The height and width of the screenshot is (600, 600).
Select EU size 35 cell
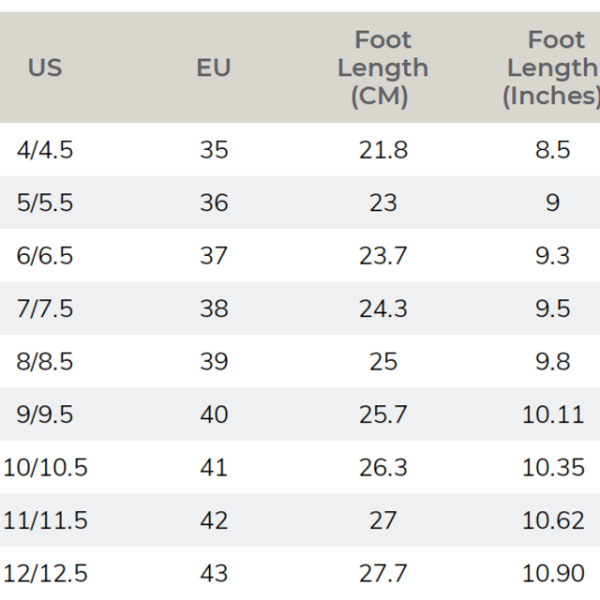pos(214,150)
